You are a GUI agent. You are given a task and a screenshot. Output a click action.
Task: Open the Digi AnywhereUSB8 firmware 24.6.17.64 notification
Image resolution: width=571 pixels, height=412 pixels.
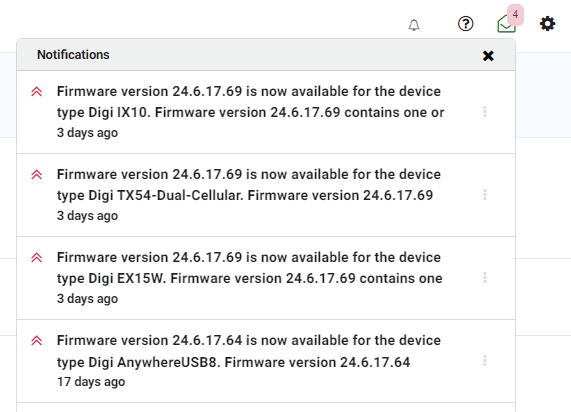click(x=249, y=351)
